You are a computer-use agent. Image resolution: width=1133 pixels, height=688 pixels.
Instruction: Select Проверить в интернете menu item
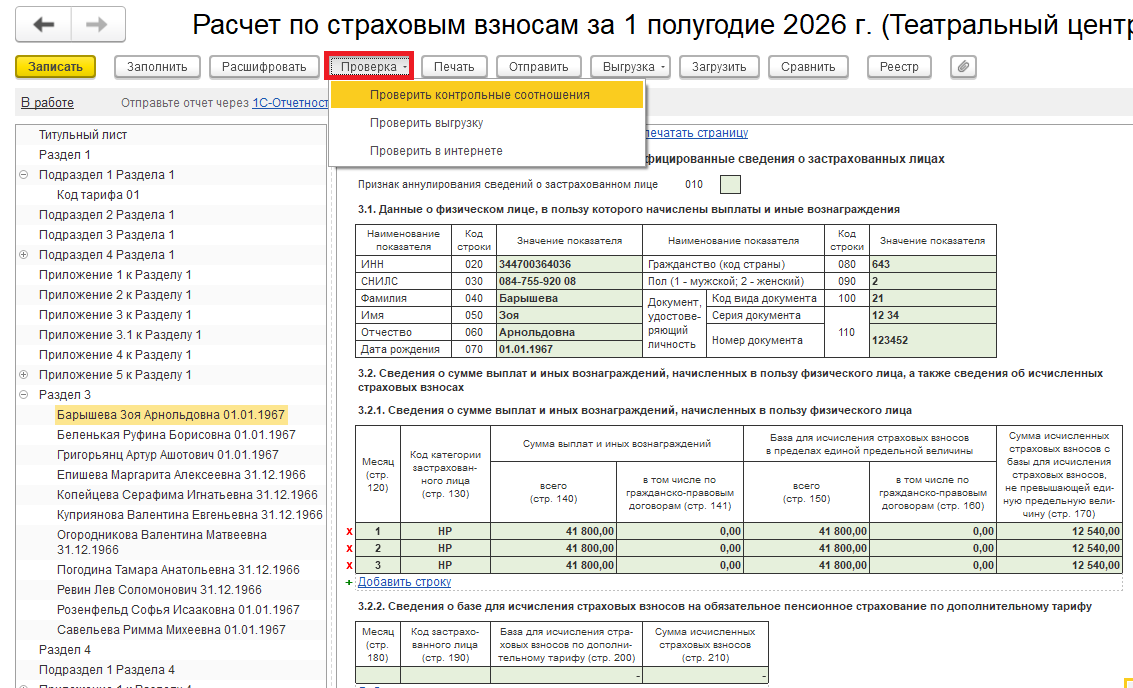coord(486,151)
